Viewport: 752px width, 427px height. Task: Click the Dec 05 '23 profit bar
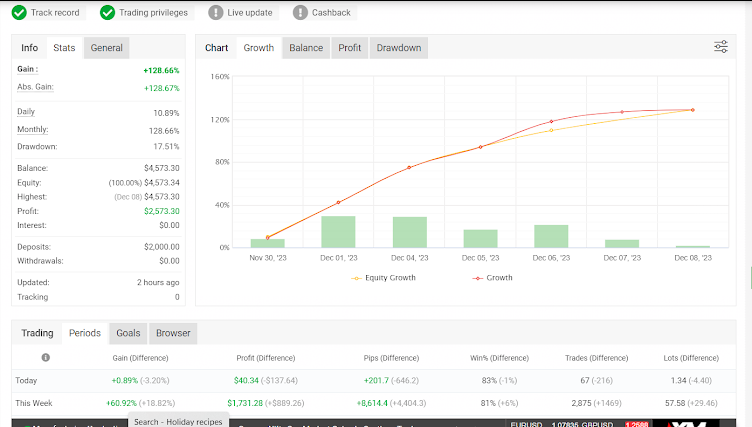point(481,238)
